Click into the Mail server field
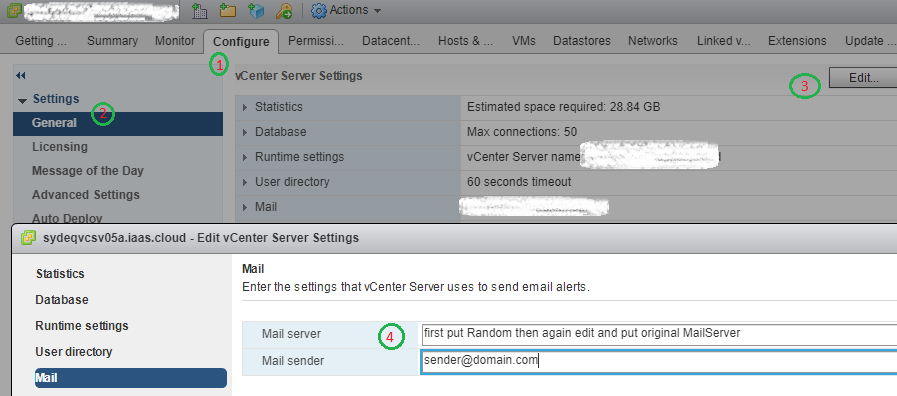 pos(658,335)
